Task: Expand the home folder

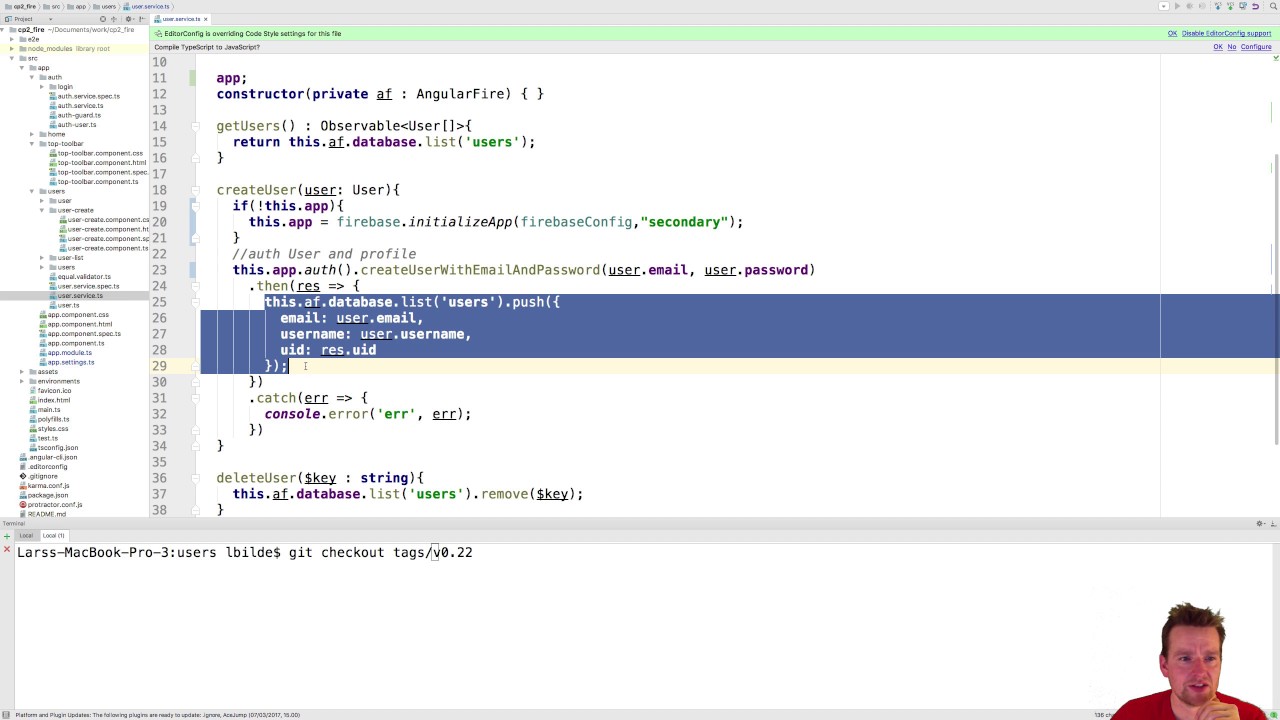Action: 31,134
